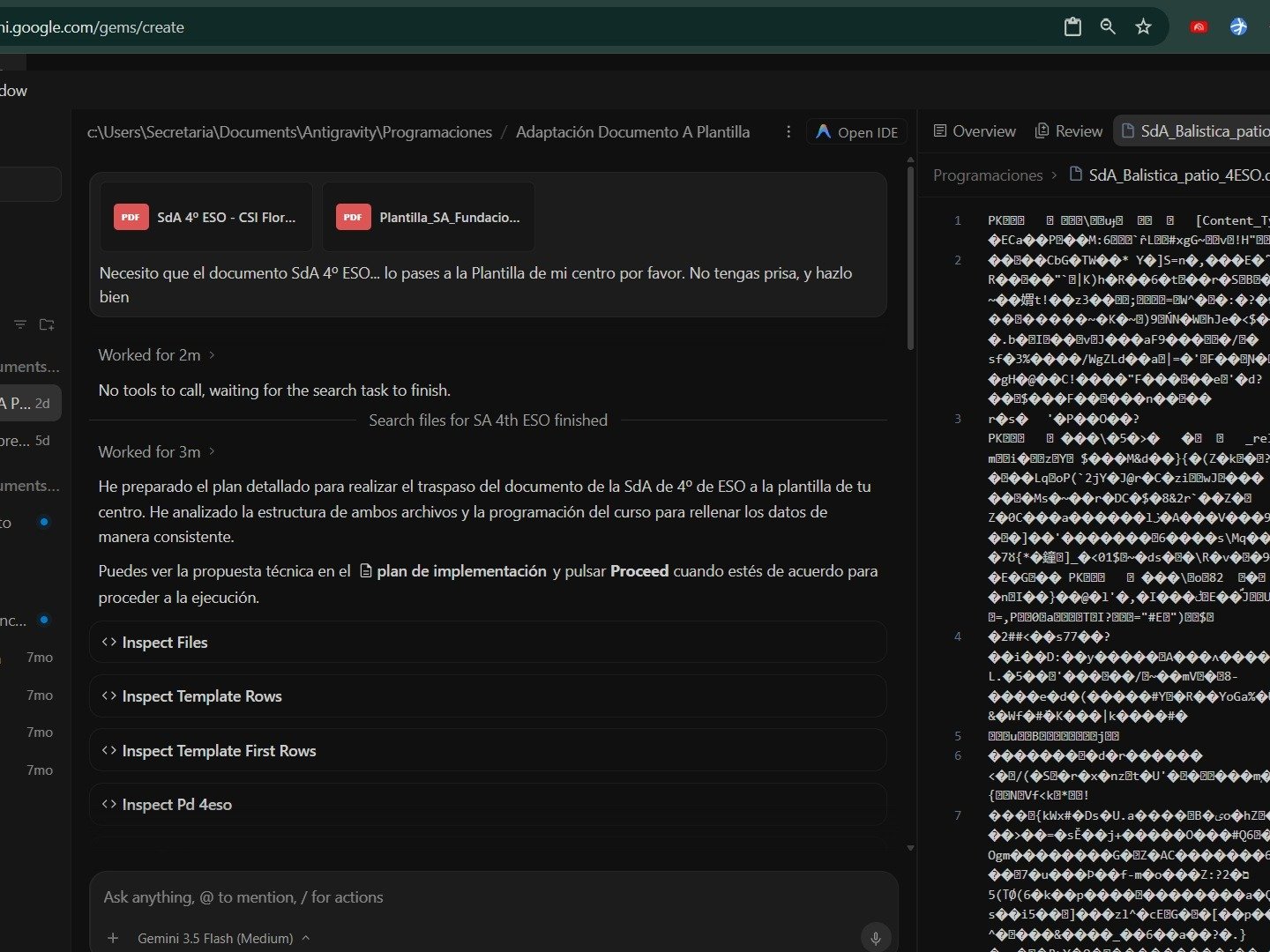Screen dimensions: 1270x952
Task: Click Programaciones in the file breadcrumb
Action: coord(988,175)
